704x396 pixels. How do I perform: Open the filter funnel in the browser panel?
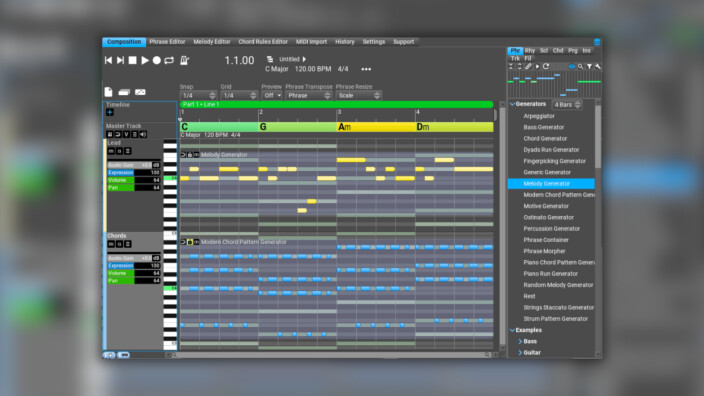[590, 66]
